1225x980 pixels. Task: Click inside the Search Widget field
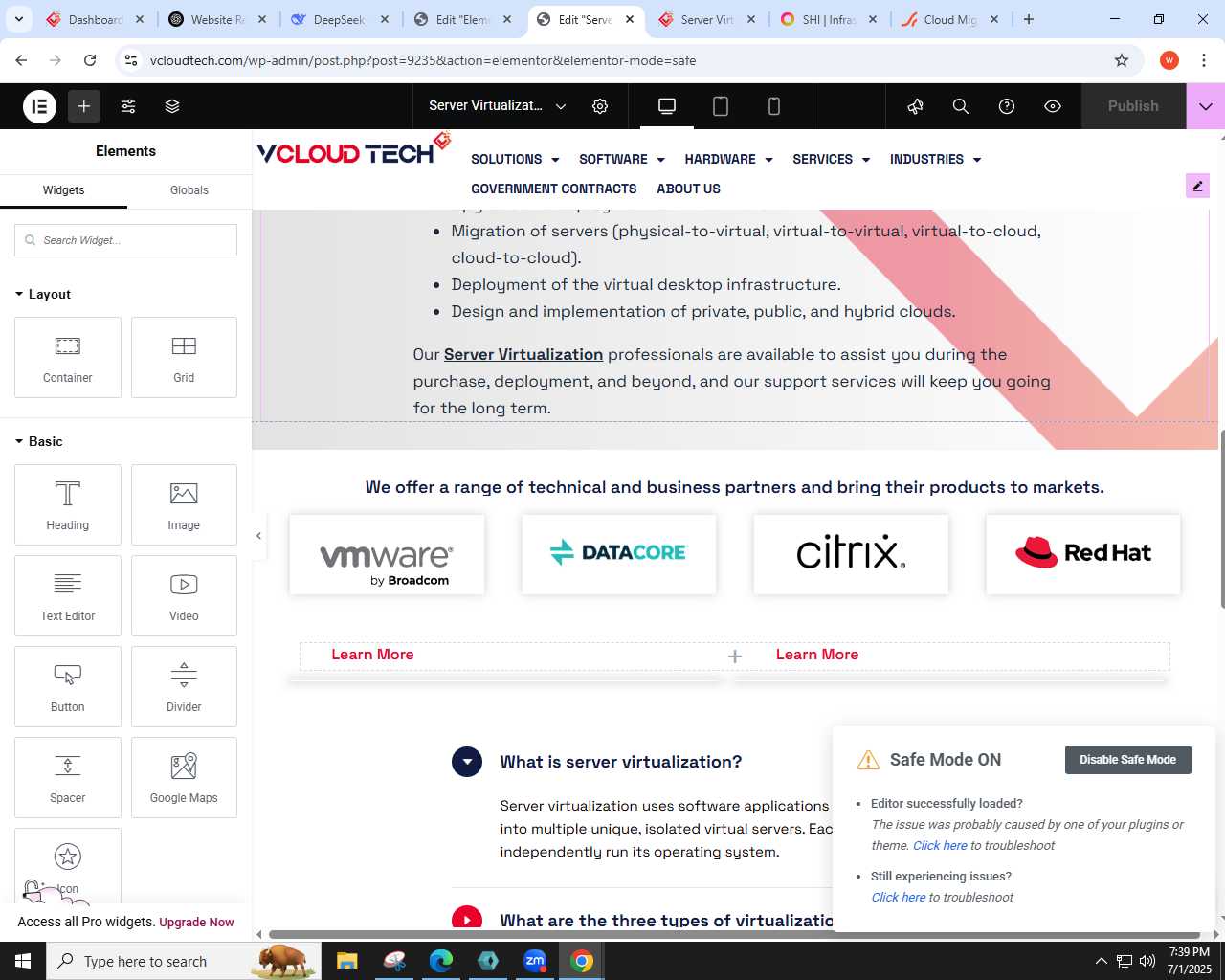pyautogui.click(x=125, y=240)
